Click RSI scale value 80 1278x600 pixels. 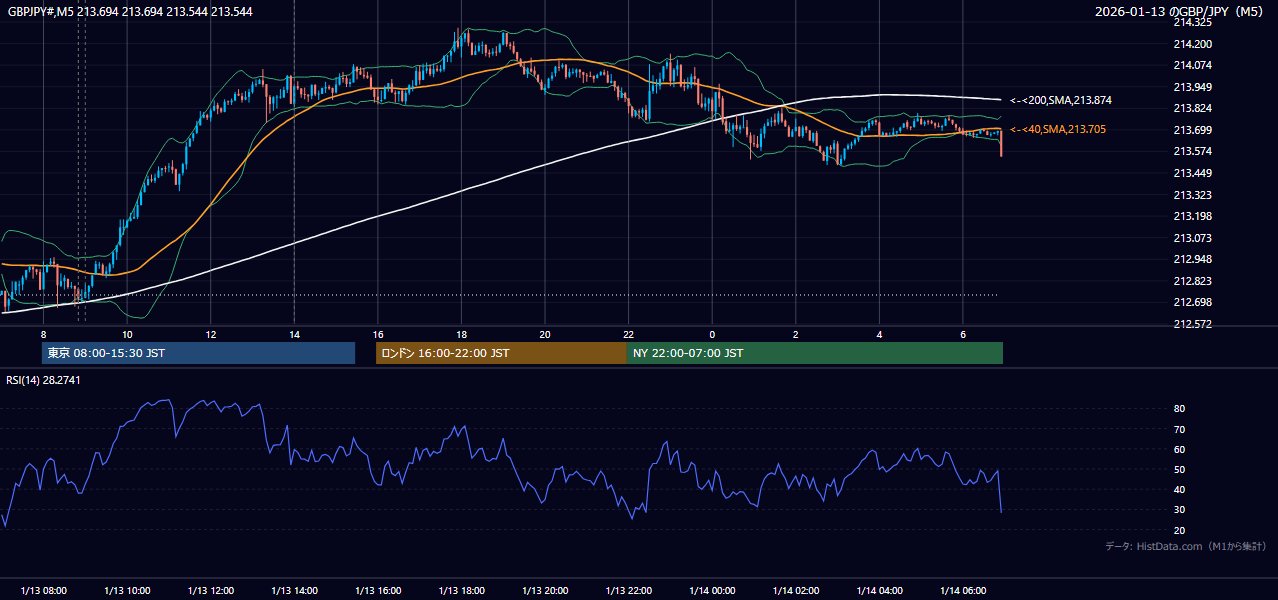click(x=1180, y=409)
